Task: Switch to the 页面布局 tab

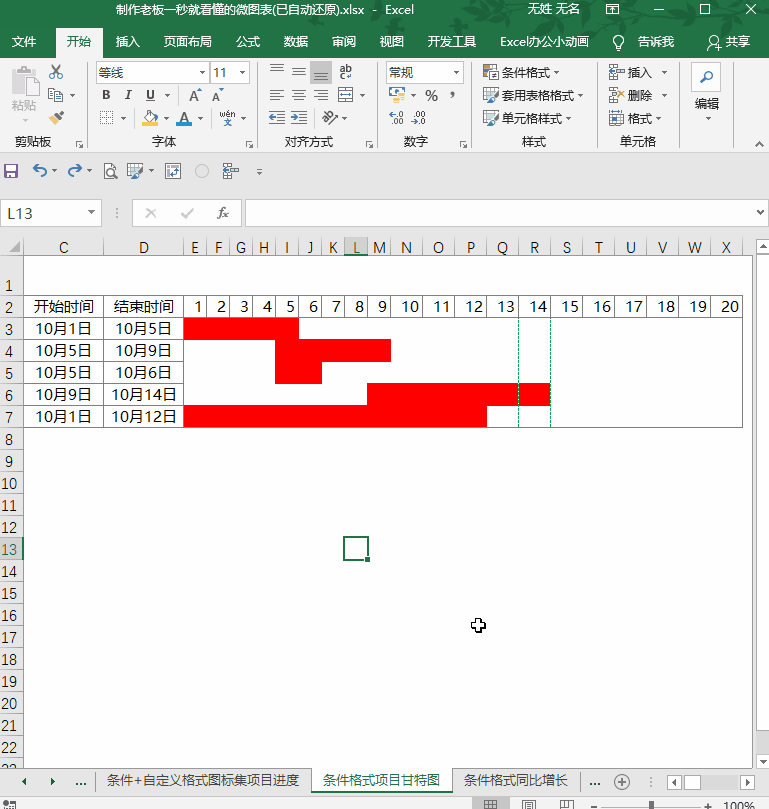Action: pyautogui.click(x=187, y=42)
